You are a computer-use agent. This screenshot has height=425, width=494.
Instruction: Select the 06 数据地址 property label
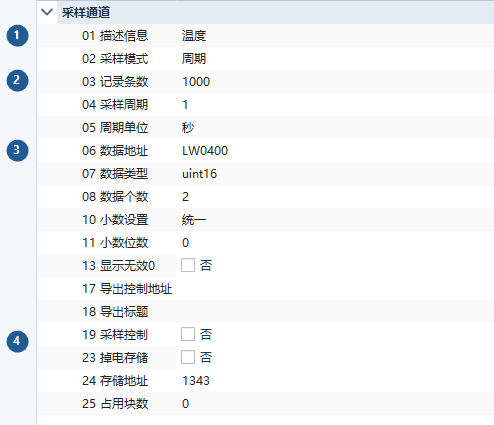coord(115,151)
